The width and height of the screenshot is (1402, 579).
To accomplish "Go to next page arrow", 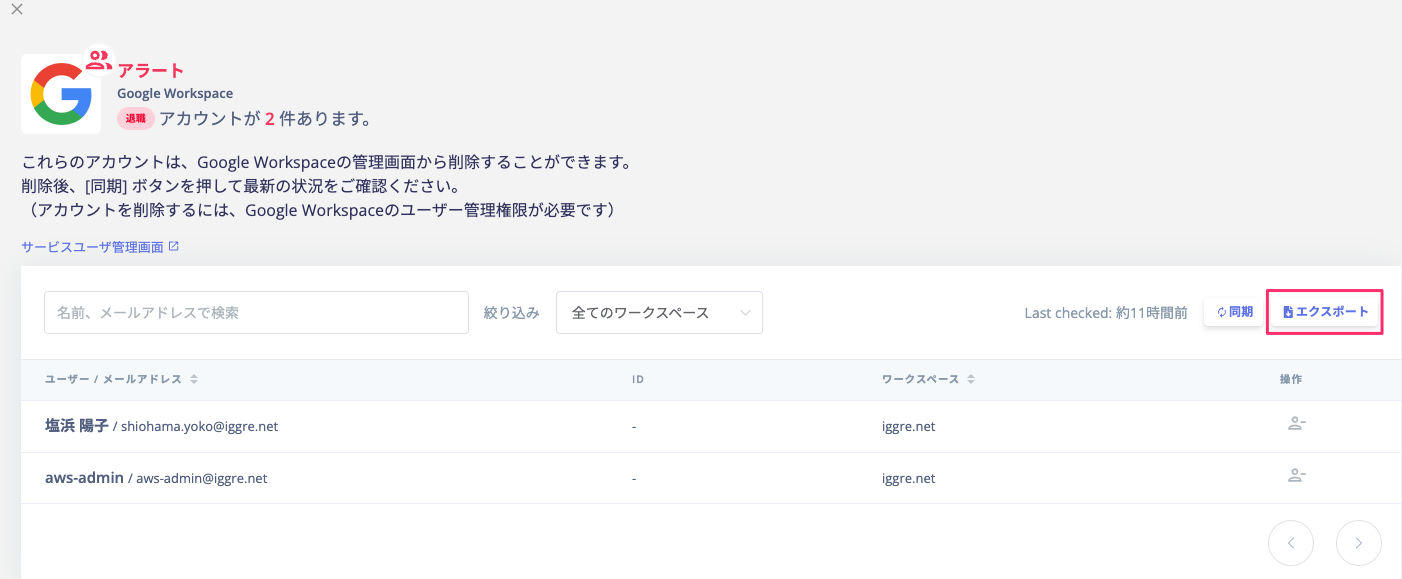I will tap(1359, 543).
